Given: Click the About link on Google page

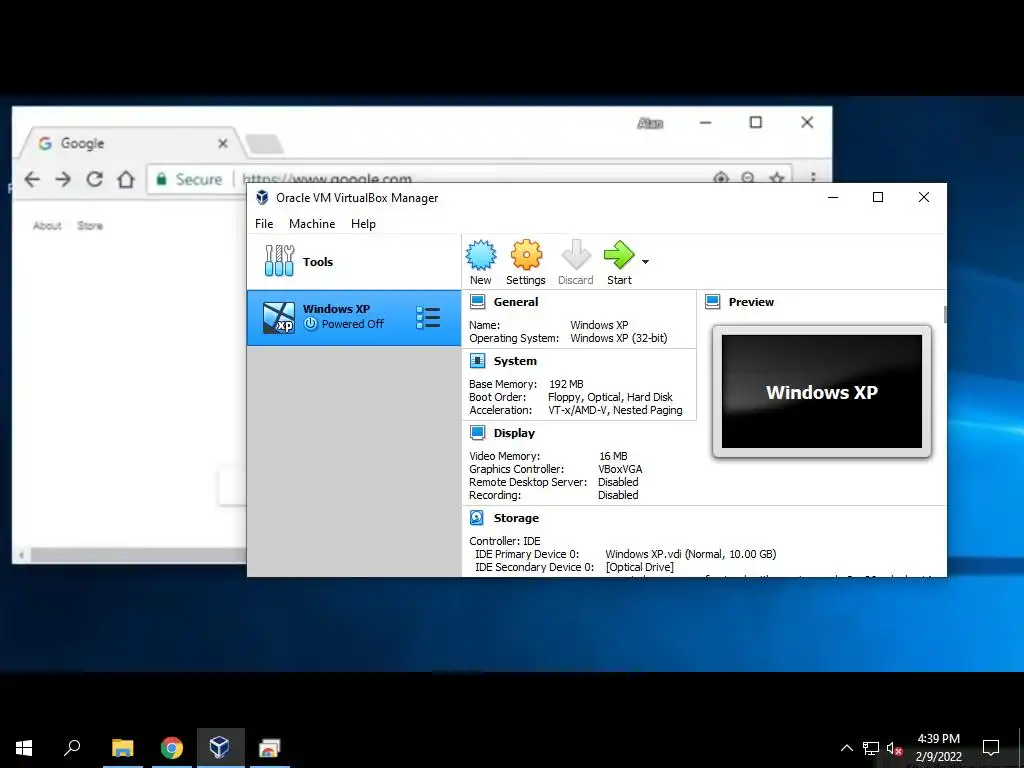Looking at the screenshot, I should click(47, 225).
